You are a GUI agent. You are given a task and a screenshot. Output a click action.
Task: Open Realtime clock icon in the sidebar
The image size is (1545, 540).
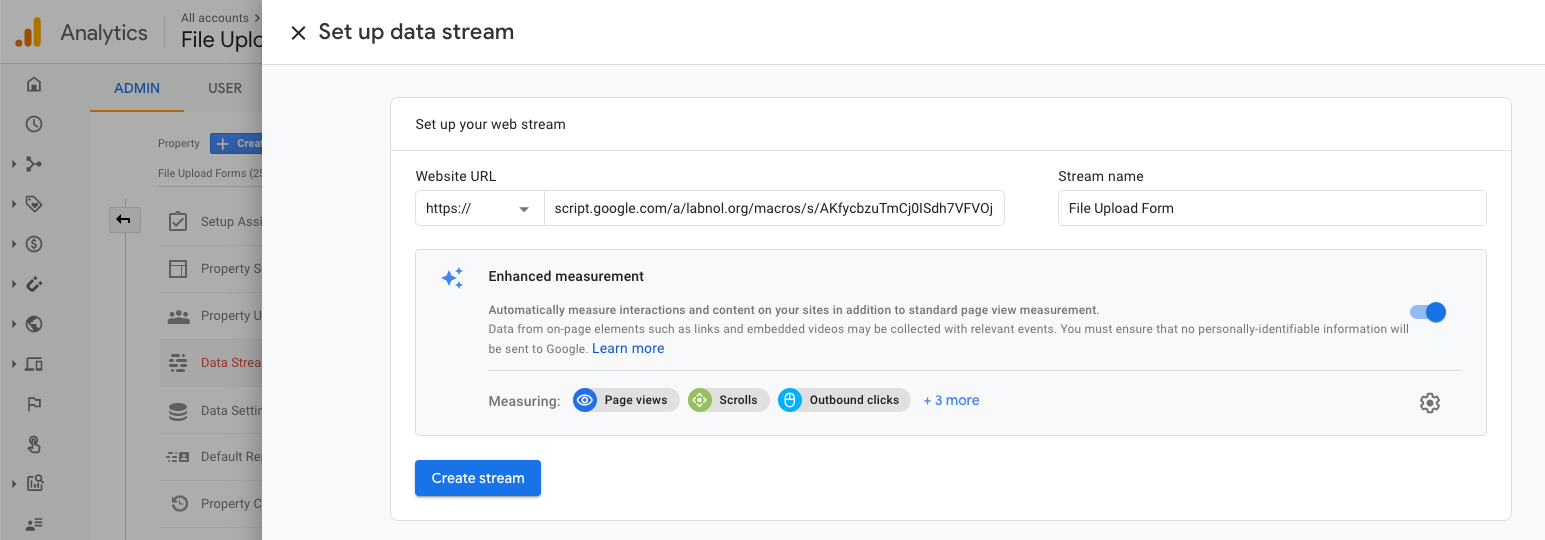(x=34, y=124)
